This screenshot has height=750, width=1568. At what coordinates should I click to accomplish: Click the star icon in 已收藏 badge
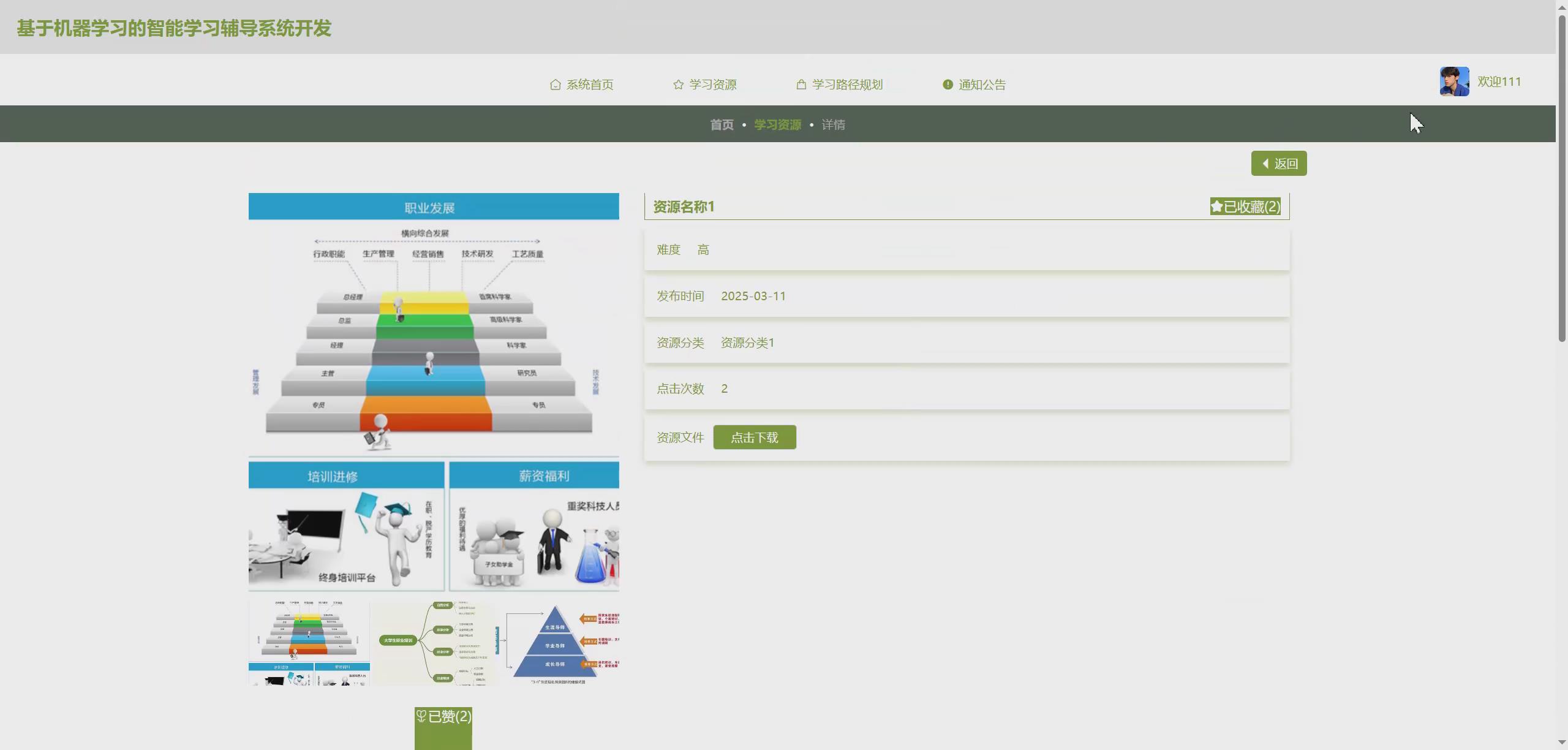(1217, 206)
